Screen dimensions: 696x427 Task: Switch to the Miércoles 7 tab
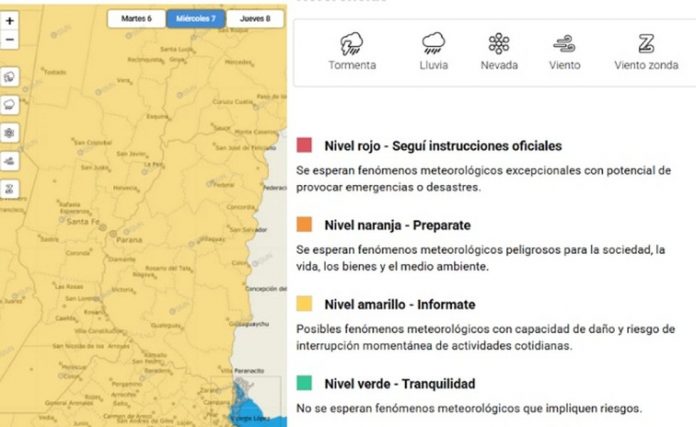(196, 19)
